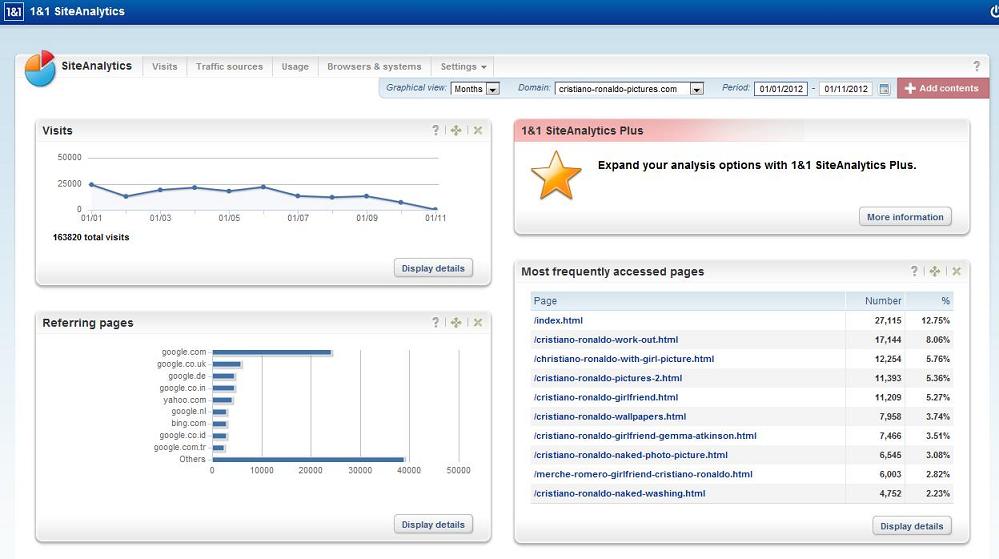
Task: Click More information for SiteAnalytics Plus
Action: pos(905,217)
